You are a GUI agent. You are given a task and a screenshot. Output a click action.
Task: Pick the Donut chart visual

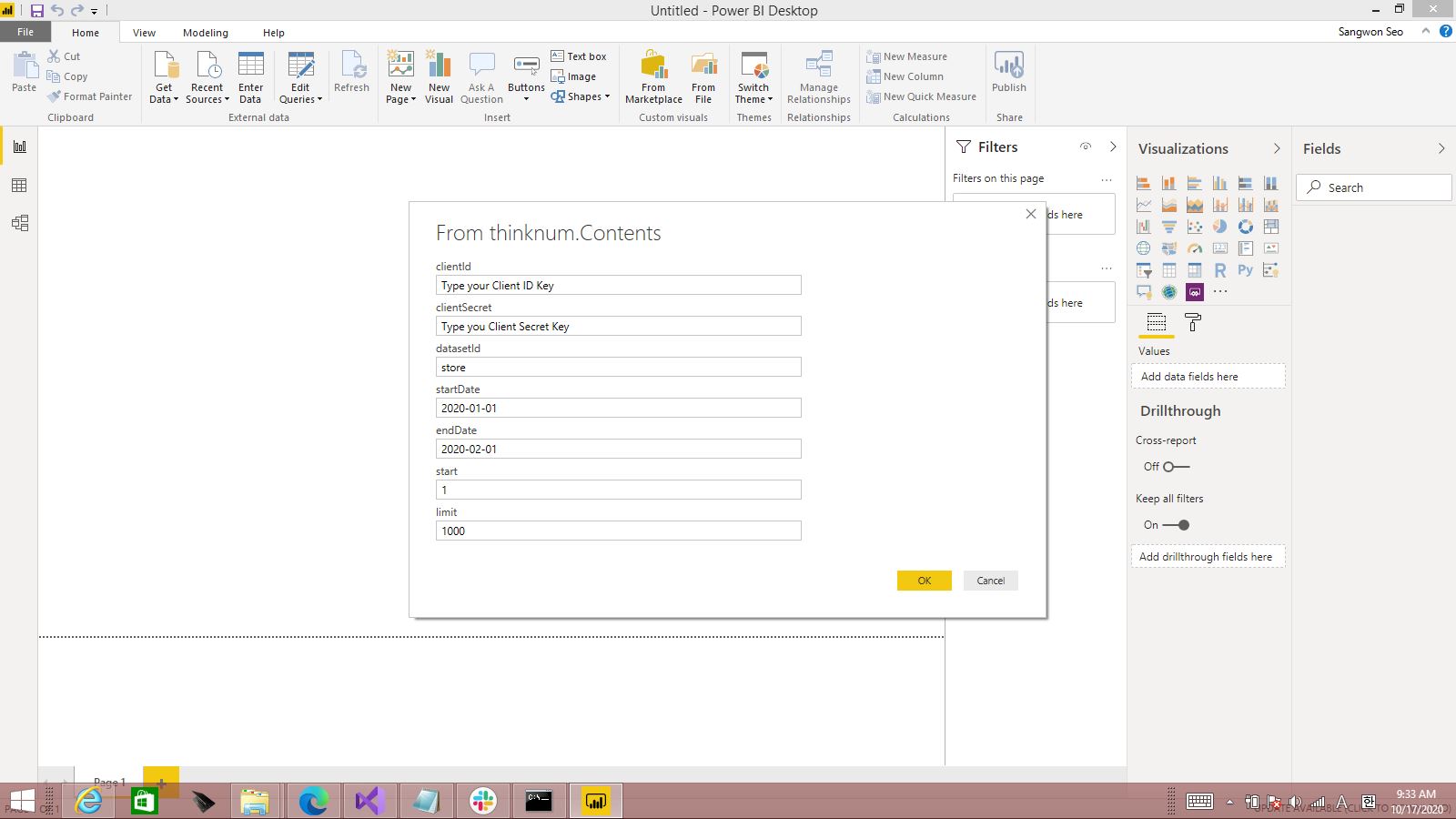1246,227
